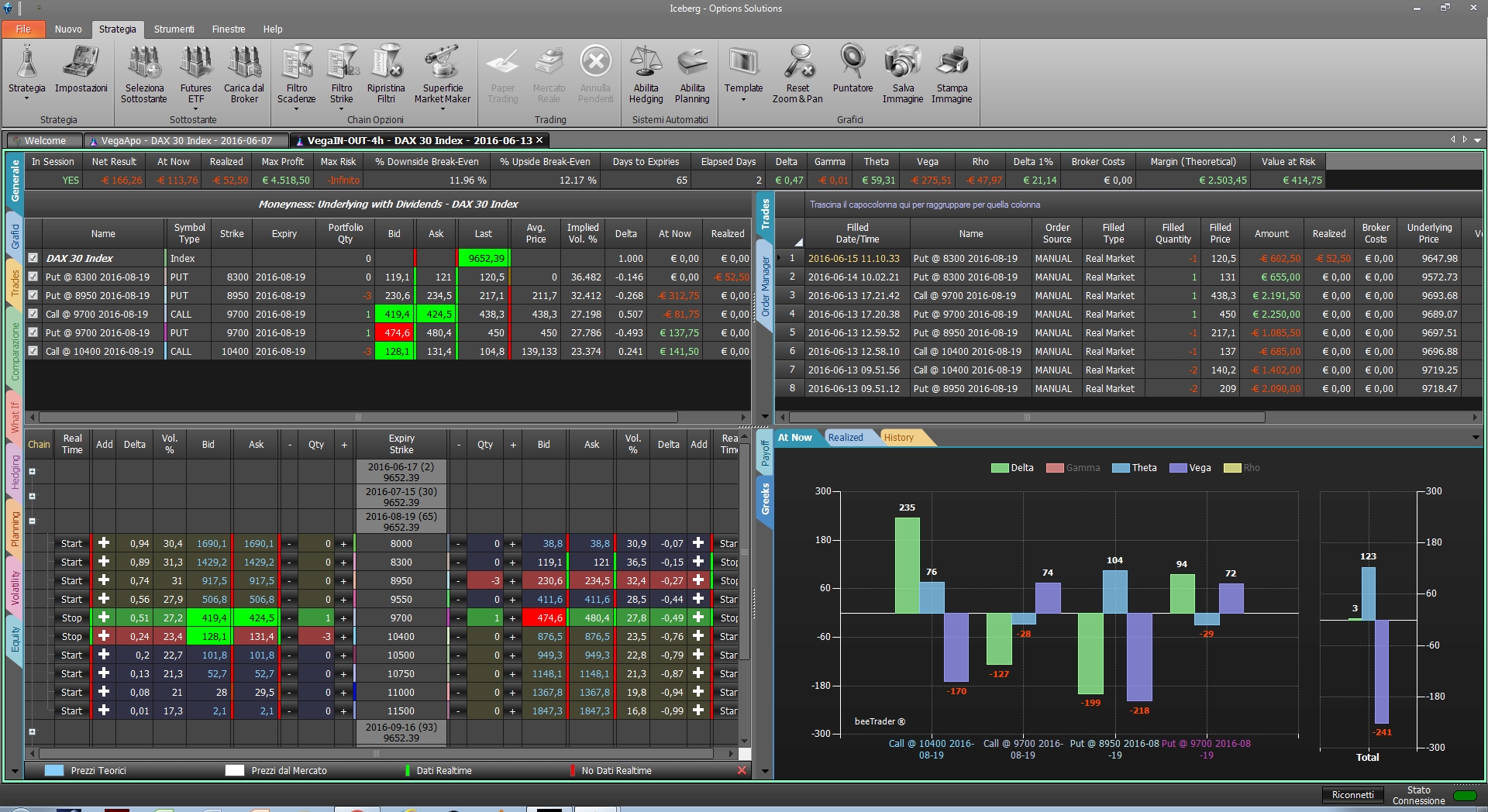Click the Salva Immagine camera icon

[903, 62]
